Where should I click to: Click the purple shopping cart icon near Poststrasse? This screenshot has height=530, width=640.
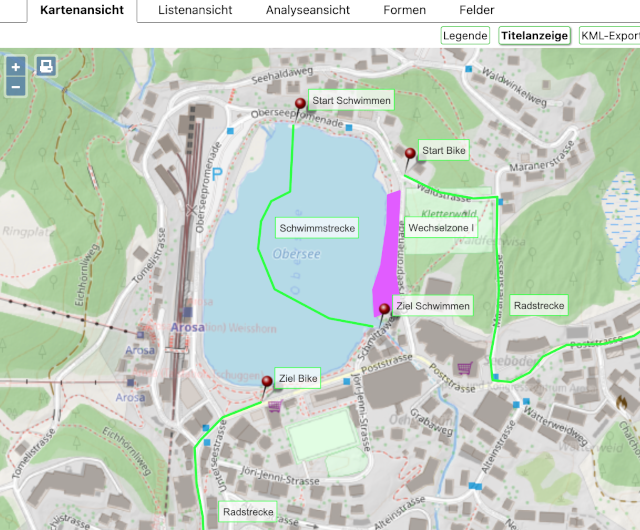point(464,368)
